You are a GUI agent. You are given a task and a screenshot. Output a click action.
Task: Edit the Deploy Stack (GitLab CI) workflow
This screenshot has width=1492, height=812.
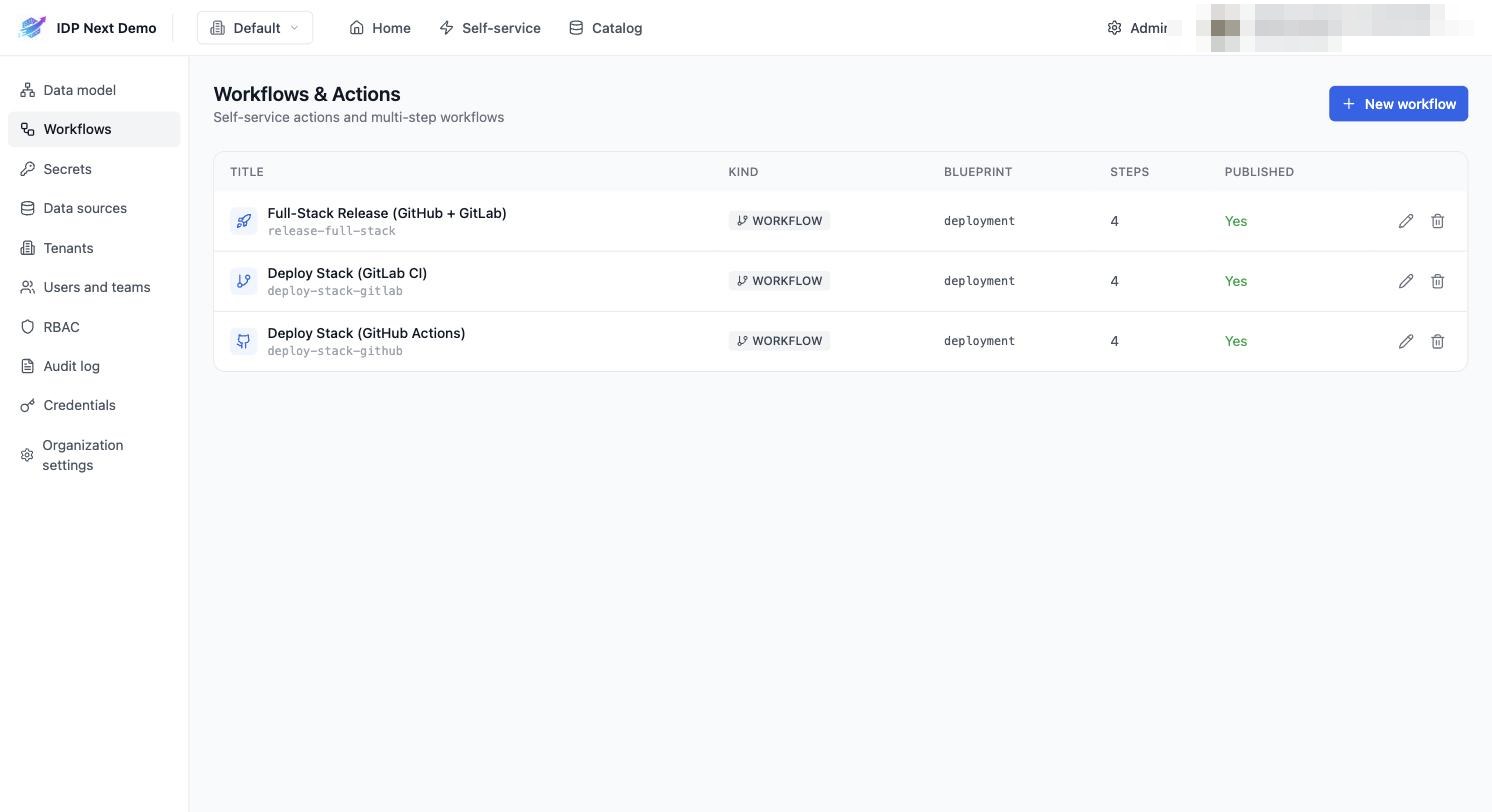tap(1406, 281)
